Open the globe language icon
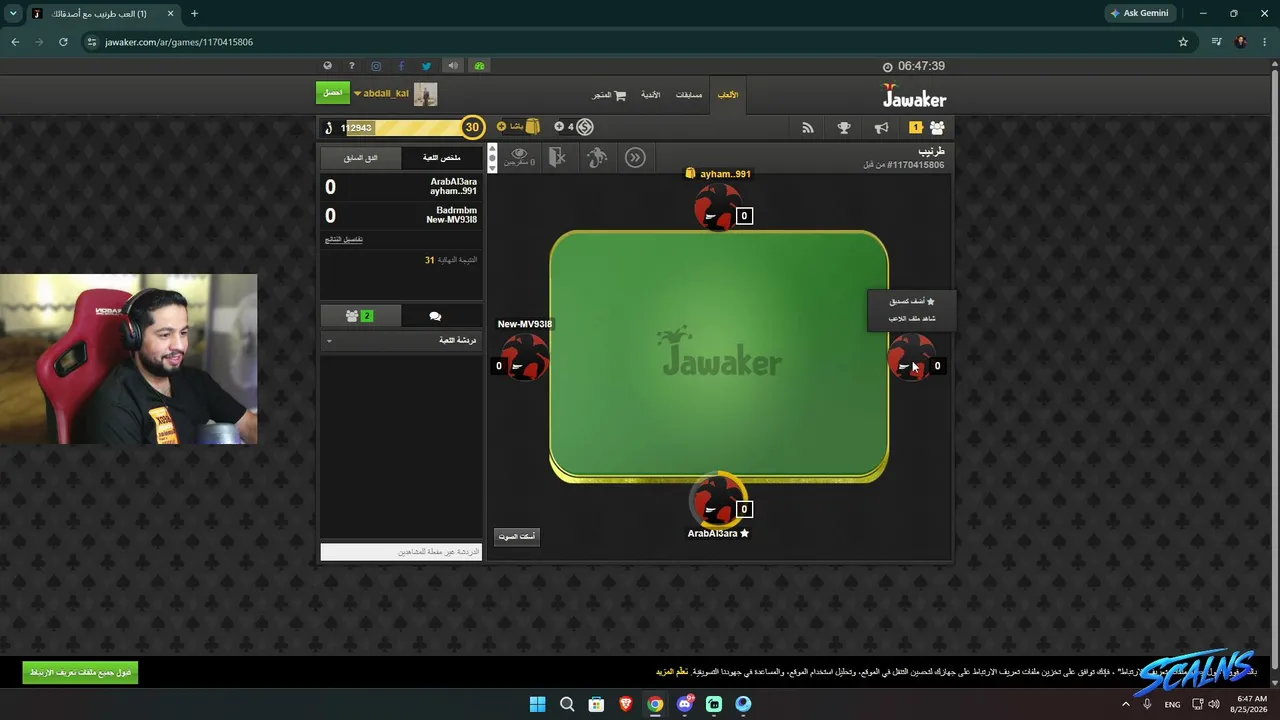Image resolution: width=1280 pixels, height=720 pixels. (327, 66)
